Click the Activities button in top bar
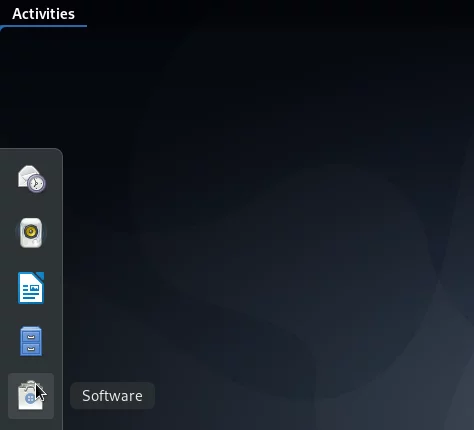The image size is (474, 430). pyautogui.click(x=43, y=14)
